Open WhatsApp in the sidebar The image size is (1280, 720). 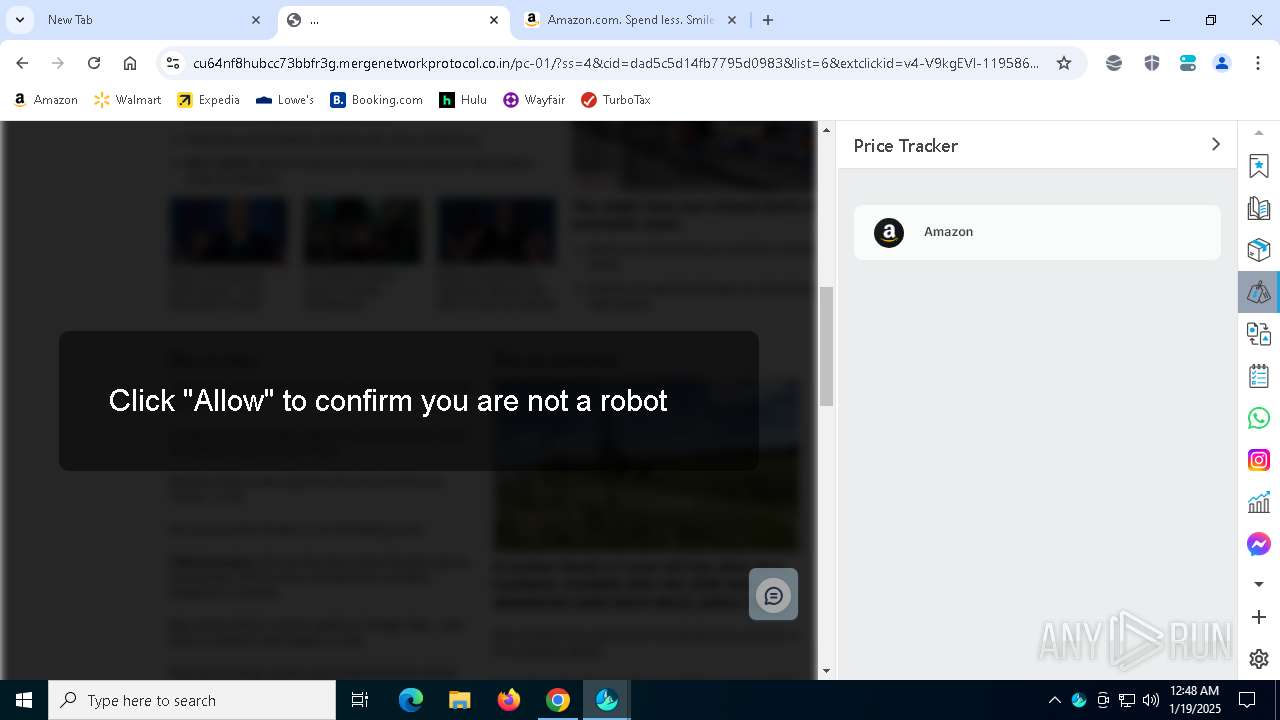pyautogui.click(x=1259, y=418)
